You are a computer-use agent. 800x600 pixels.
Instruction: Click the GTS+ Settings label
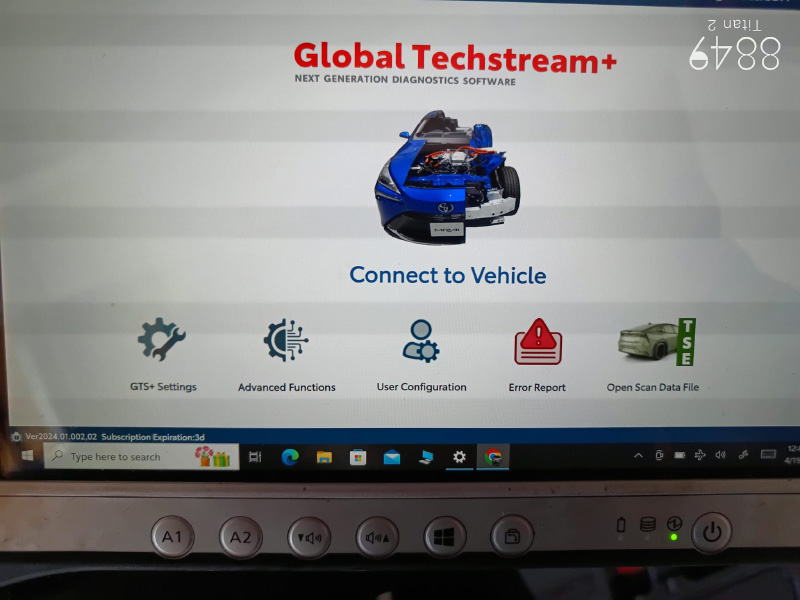(x=163, y=387)
